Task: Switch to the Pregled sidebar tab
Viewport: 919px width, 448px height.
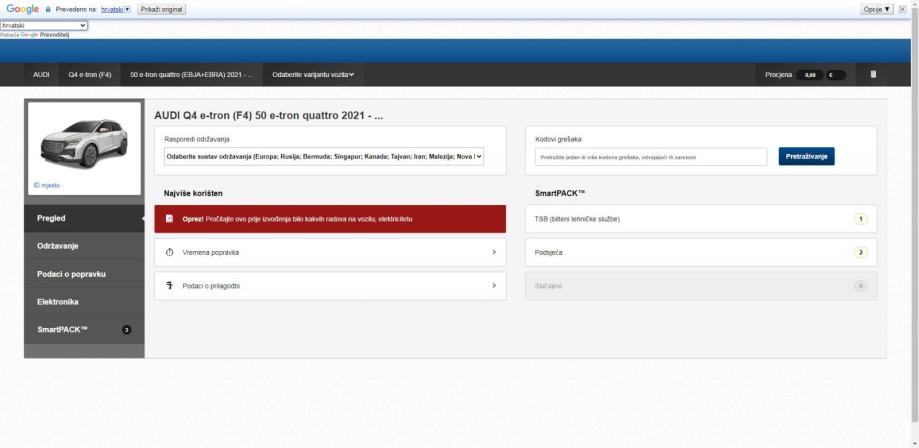Action: click(84, 218)
